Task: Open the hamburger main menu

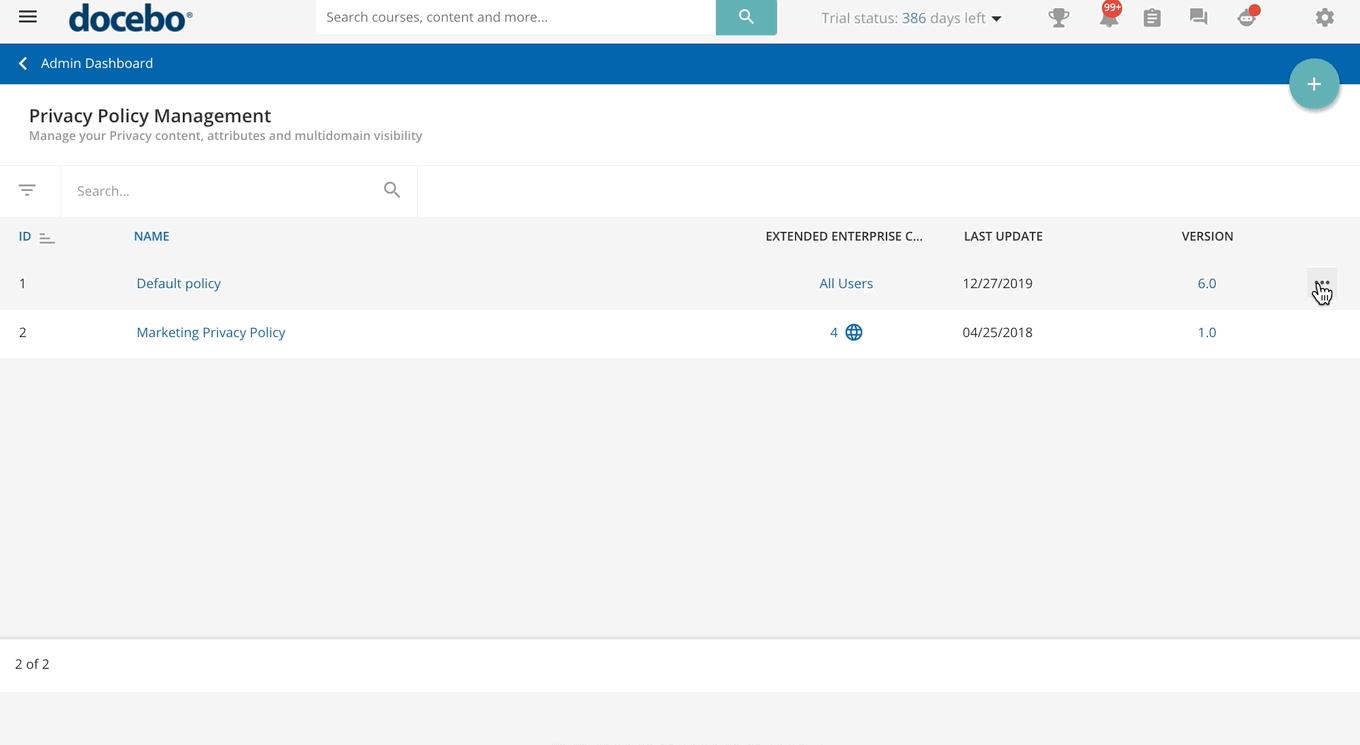Action: [x=28, y=17]
